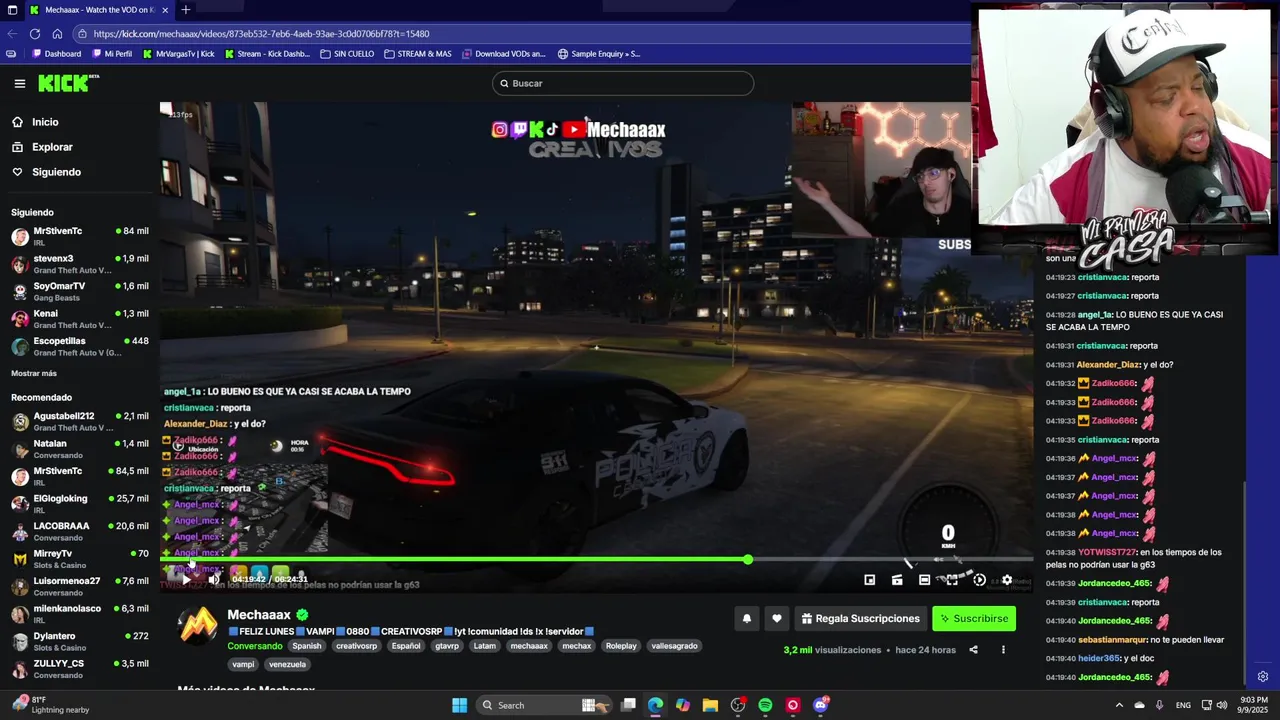Open the SIN CUELLO bookmarks folder

click(347, 54)
